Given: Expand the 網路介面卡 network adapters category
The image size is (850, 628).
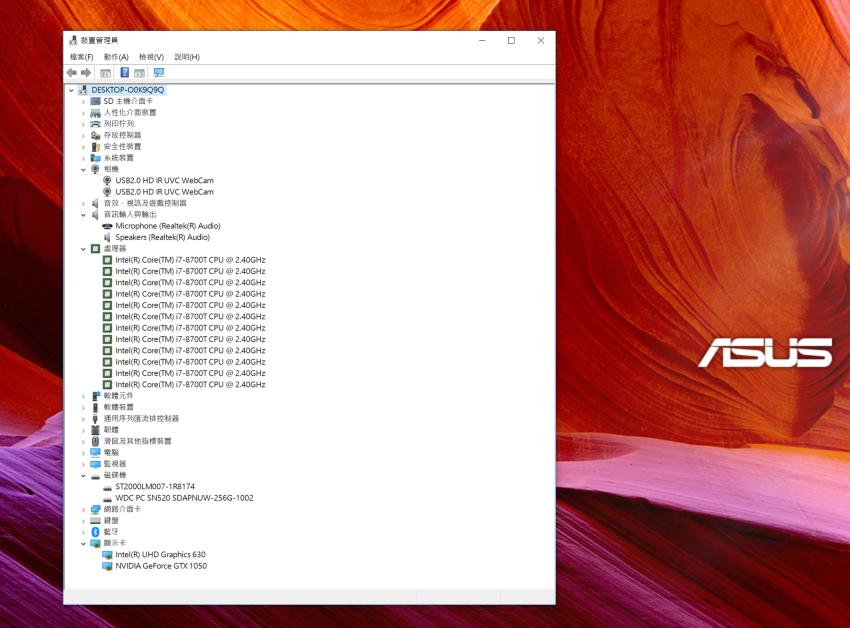Looking at the screenshot, I should (x=84, y=509).
